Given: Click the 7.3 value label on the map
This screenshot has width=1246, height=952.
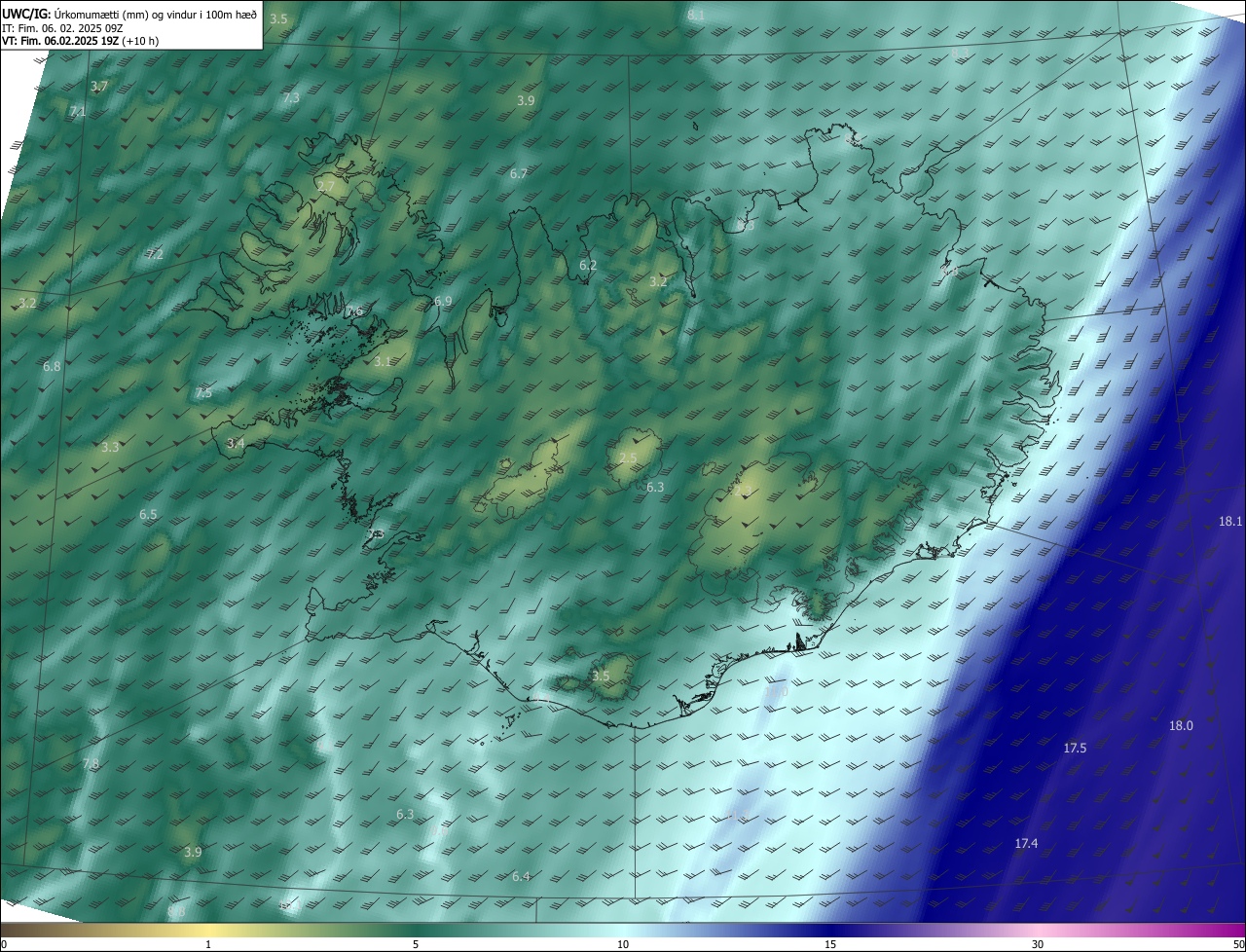Looking at the screenshot, I should 291,97.
